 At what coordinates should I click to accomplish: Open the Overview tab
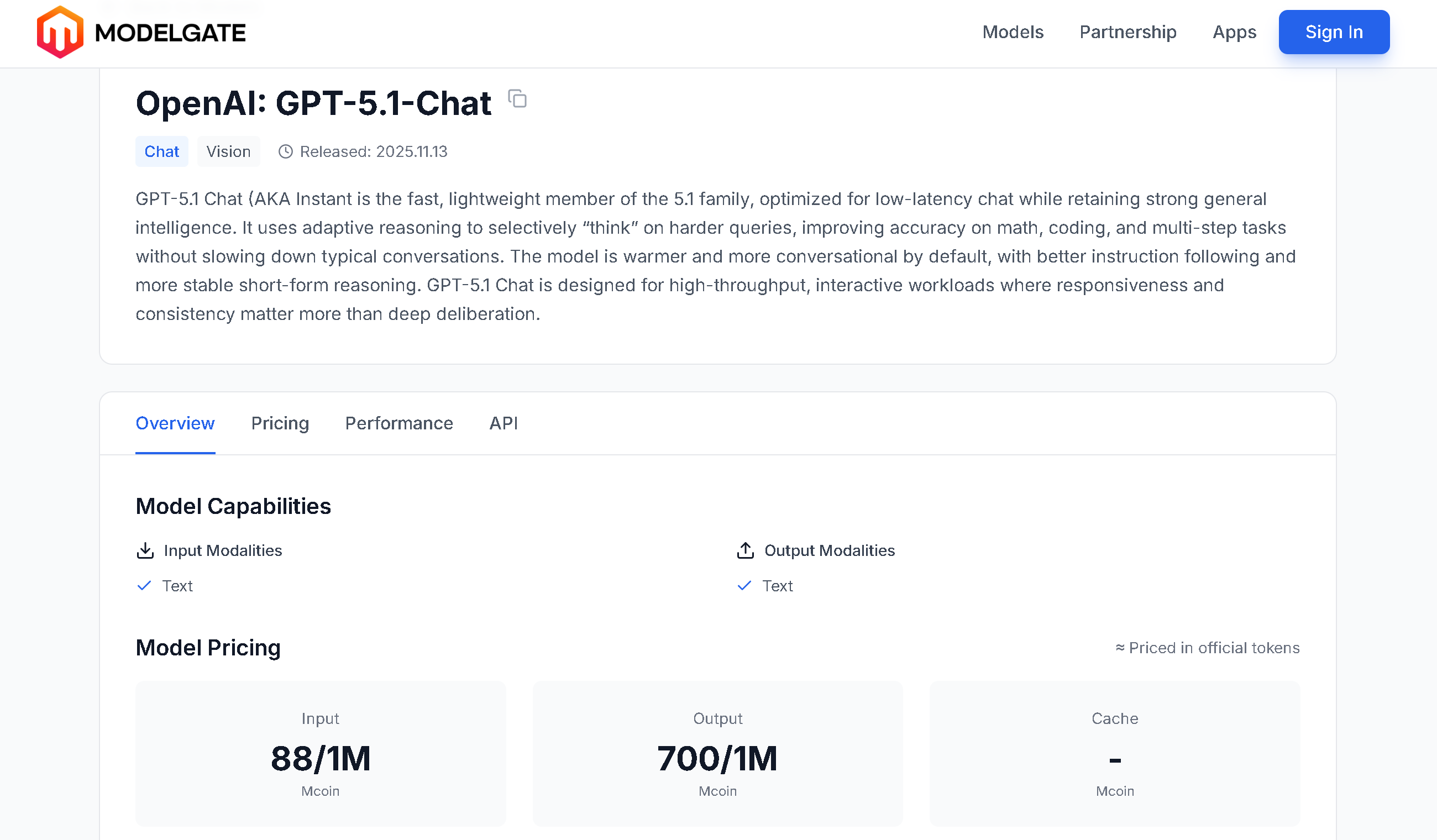pyautogui.click(x=175, y=423)
